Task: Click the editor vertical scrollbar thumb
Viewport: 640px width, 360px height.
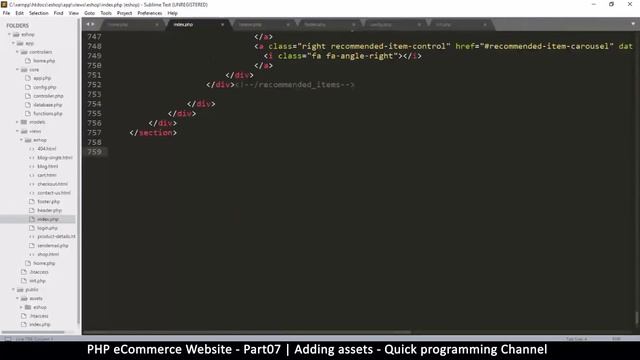Action: pyautogui.click(x=636, y=319)
